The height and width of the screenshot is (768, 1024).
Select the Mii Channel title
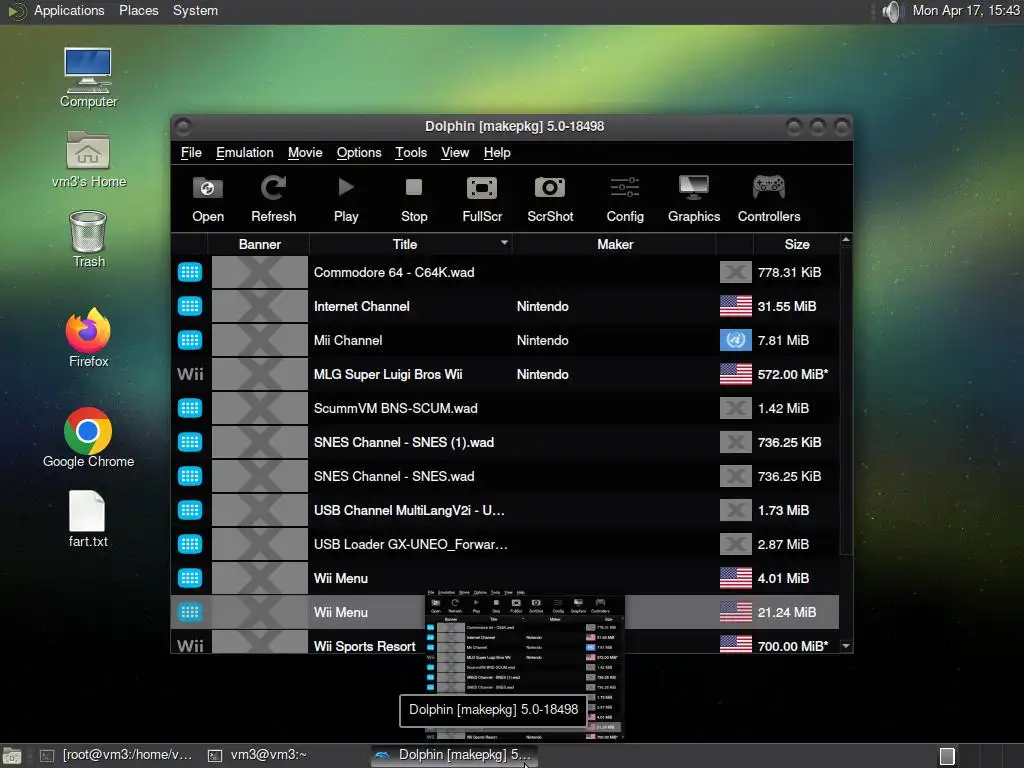(347, 340)
